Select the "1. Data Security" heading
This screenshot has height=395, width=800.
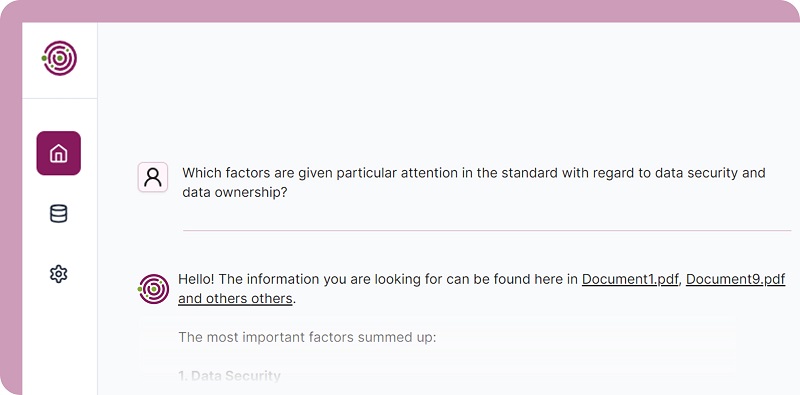(230, 376)
